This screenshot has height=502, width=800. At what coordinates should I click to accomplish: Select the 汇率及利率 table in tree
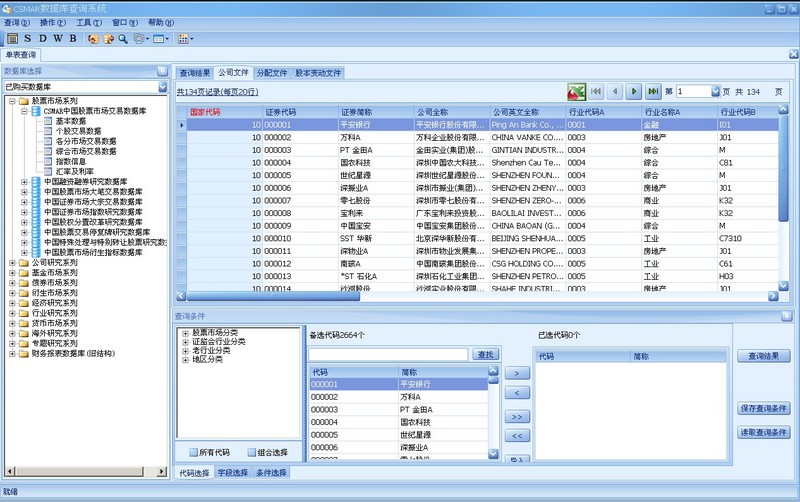coord(74,171)
